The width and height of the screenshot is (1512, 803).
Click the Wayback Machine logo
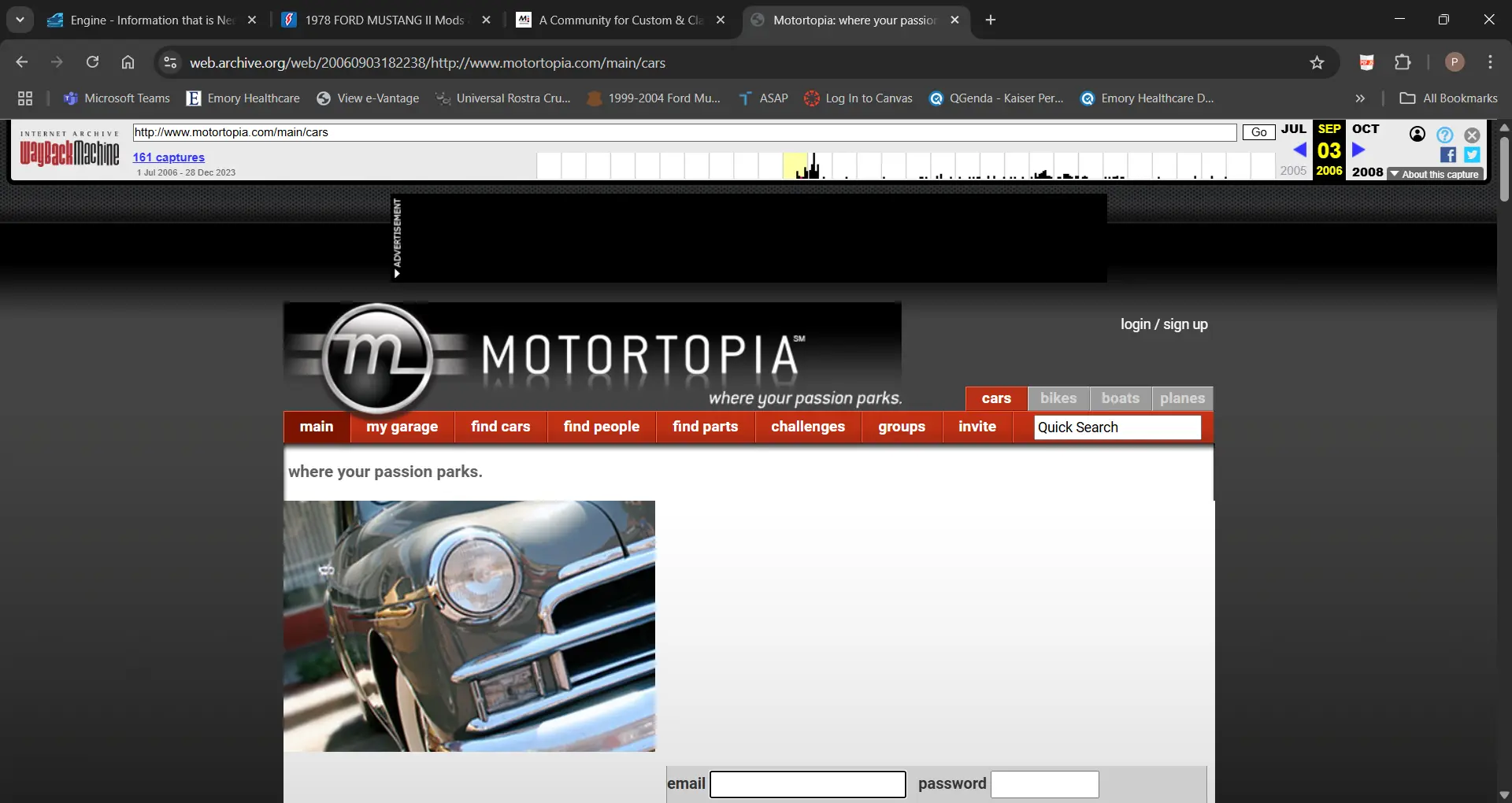(x=69, y=148)
